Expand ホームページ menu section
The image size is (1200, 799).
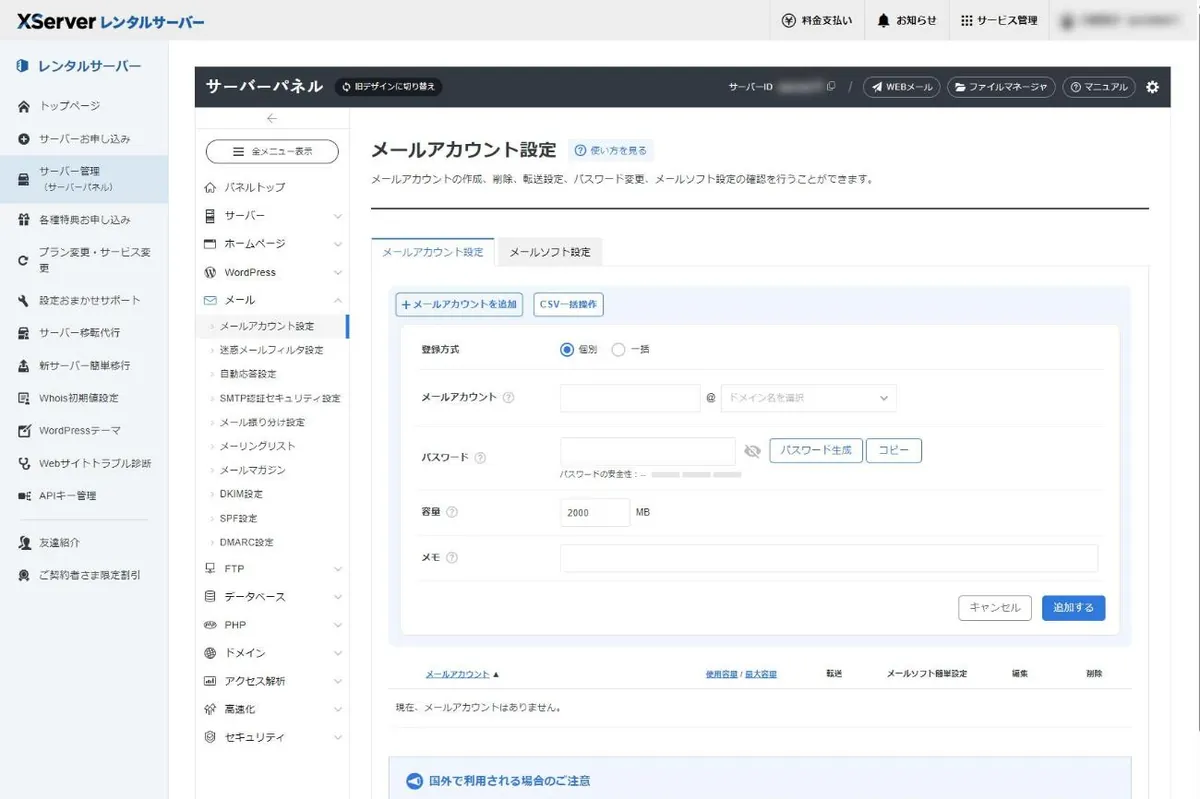(272, 244)
